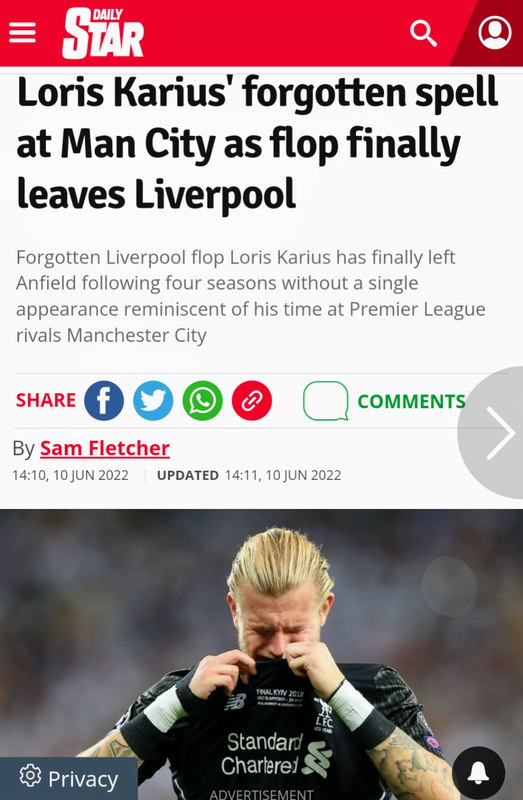This screenshot has width=523, height=800.
Task: Click the UPDATED 14:11 timestamp
Action: point(249,476)
